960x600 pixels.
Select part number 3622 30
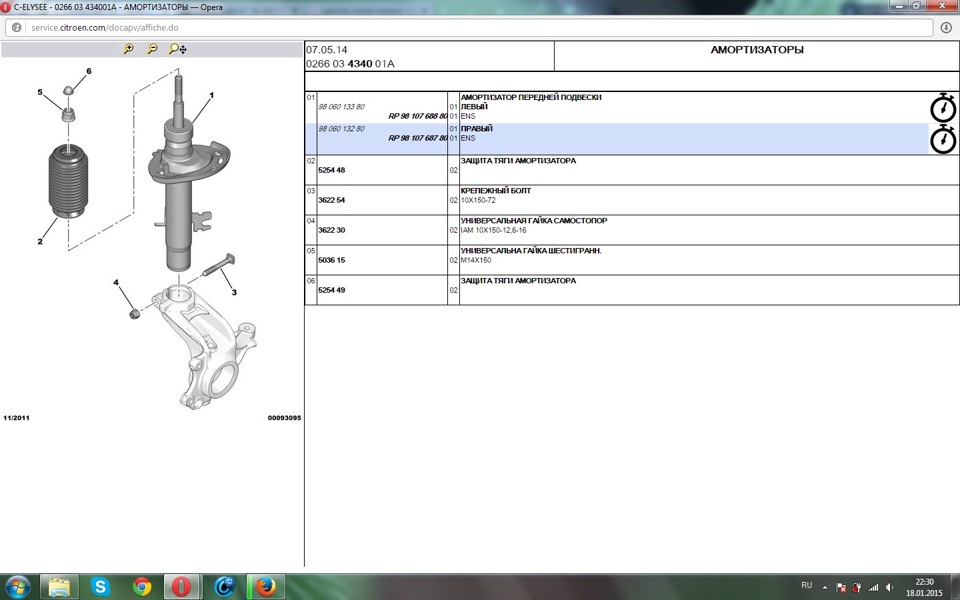click(331, 230)
